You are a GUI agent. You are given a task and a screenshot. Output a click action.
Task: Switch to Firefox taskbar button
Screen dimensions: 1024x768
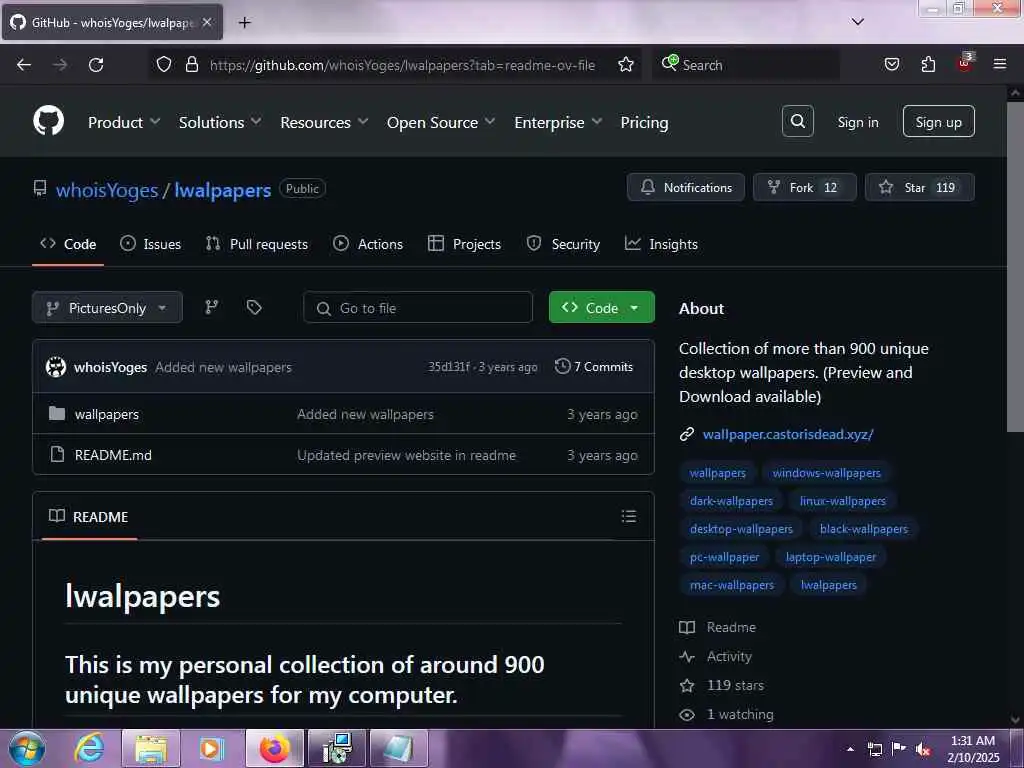pyautogui.click(x=275, y=748)
